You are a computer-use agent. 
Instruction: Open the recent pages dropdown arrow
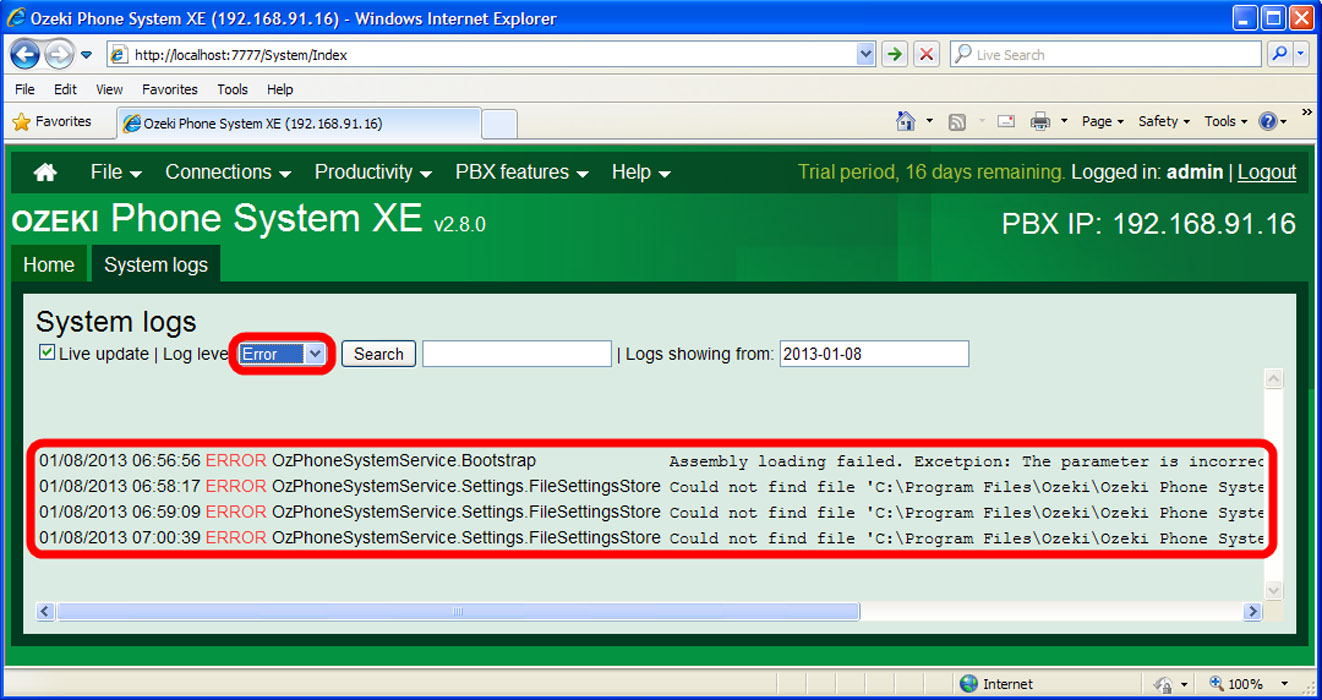[x=86, y=55]
